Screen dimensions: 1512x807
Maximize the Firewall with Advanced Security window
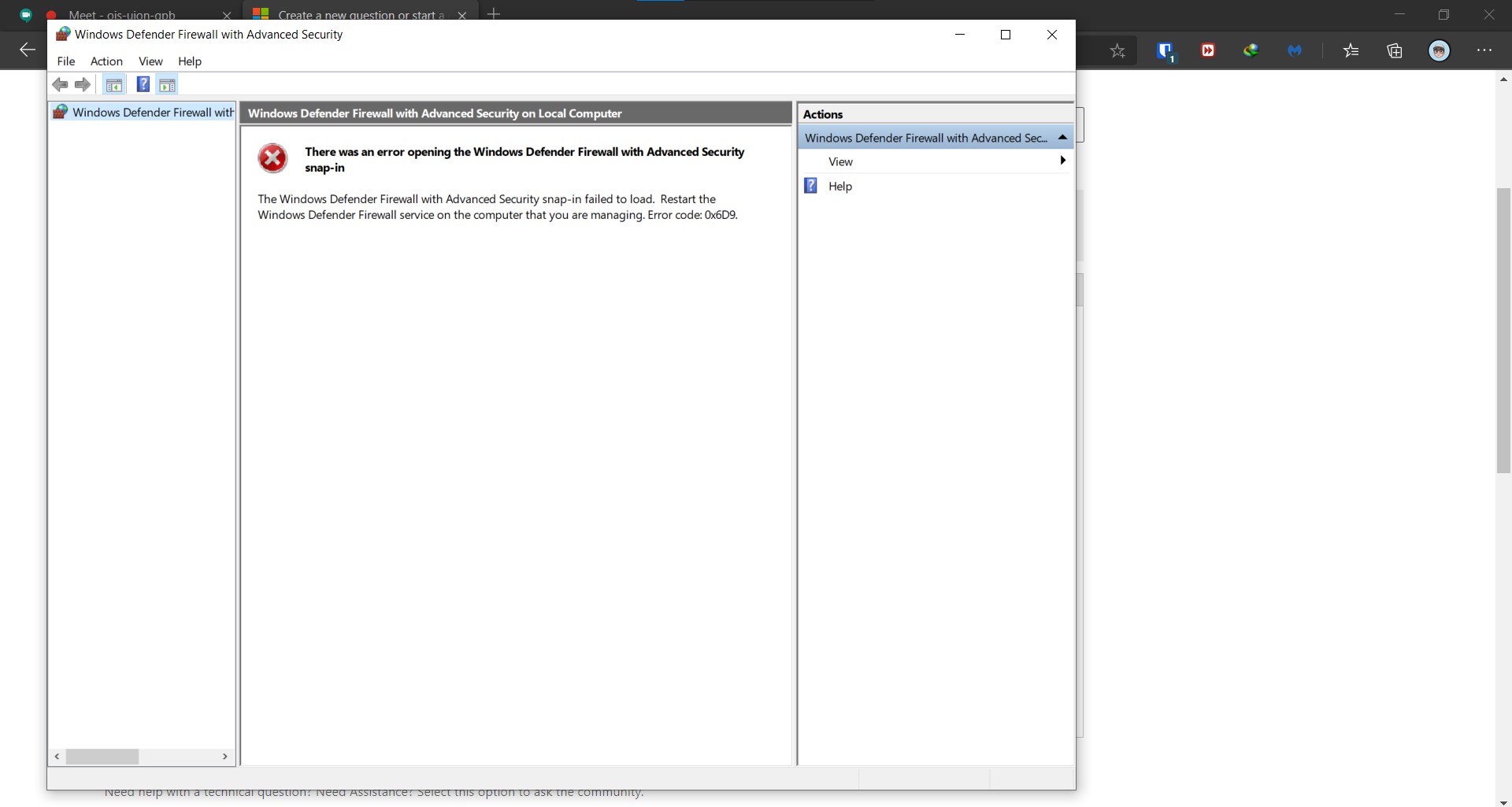[x=1006, y=35]
